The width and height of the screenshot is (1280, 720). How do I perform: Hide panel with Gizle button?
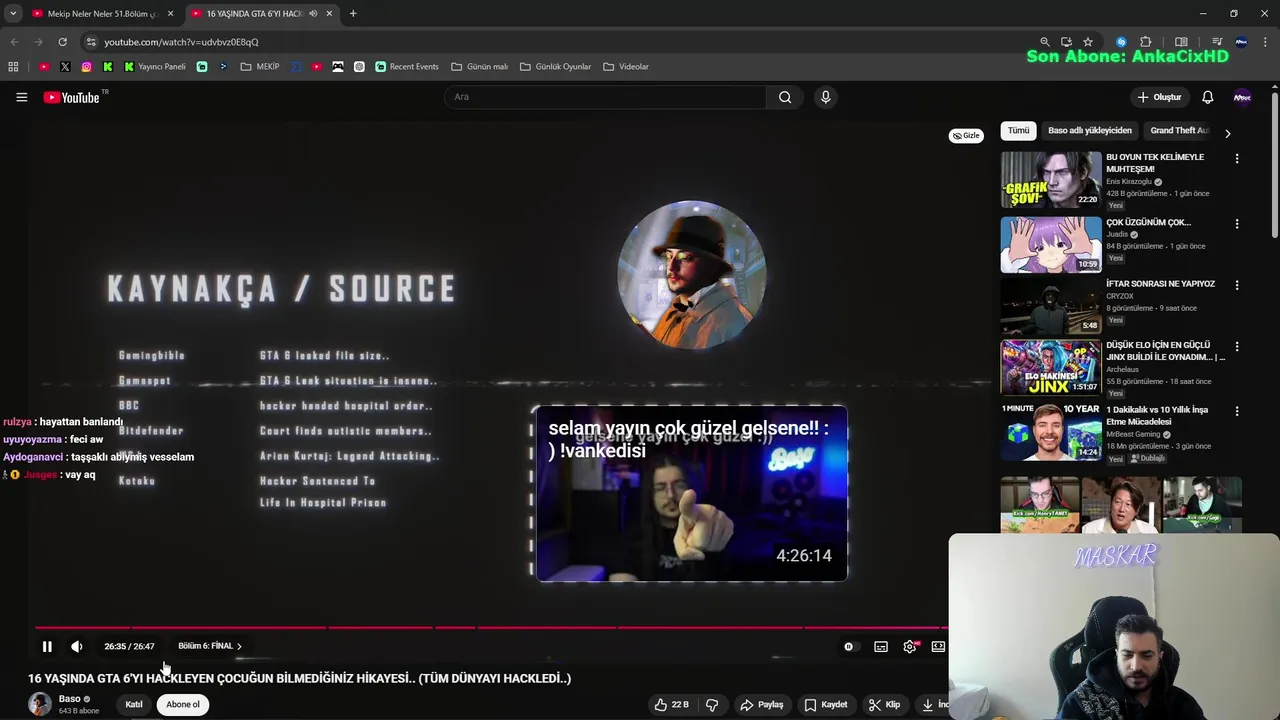pyautogui.click(x=966, y=136)
